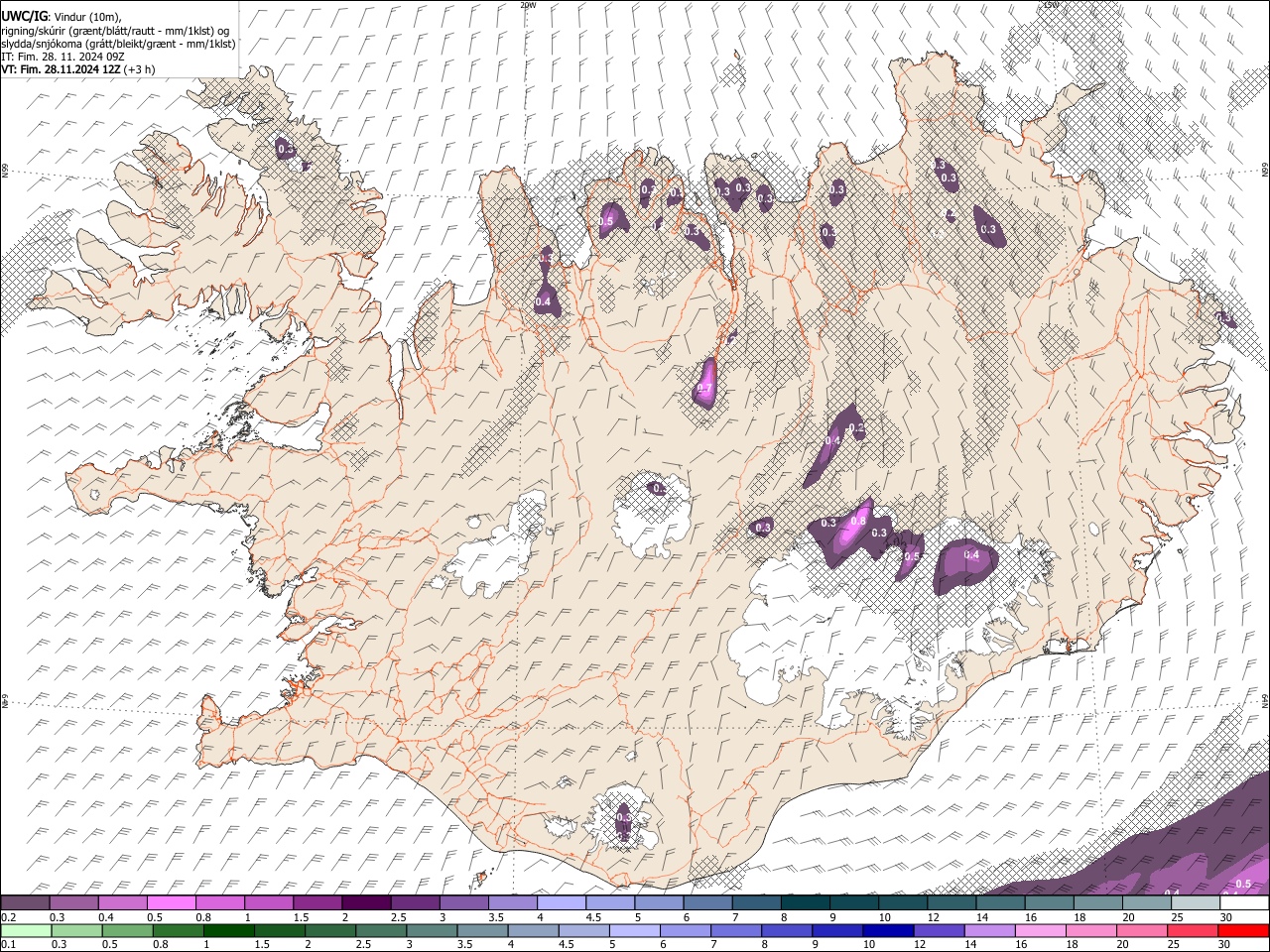
Task: Pick the darkest green swatch at 1 in lower legend
Action: pyautogui.click(x=228, y=931)
